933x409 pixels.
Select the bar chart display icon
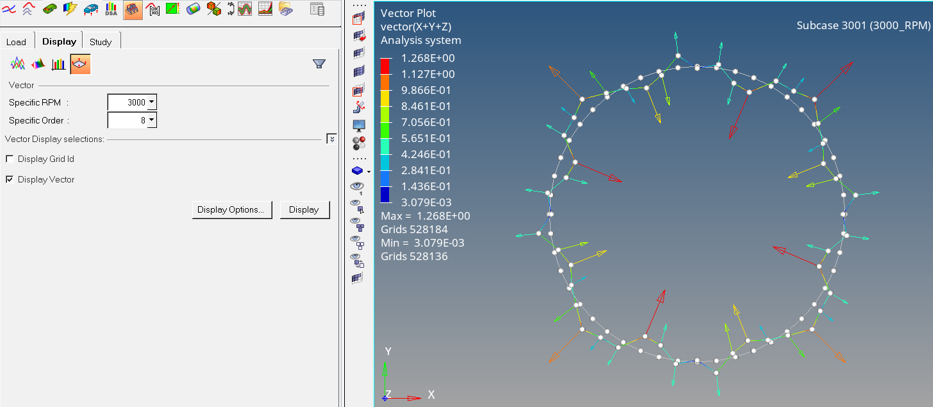[x=59, y=64]
